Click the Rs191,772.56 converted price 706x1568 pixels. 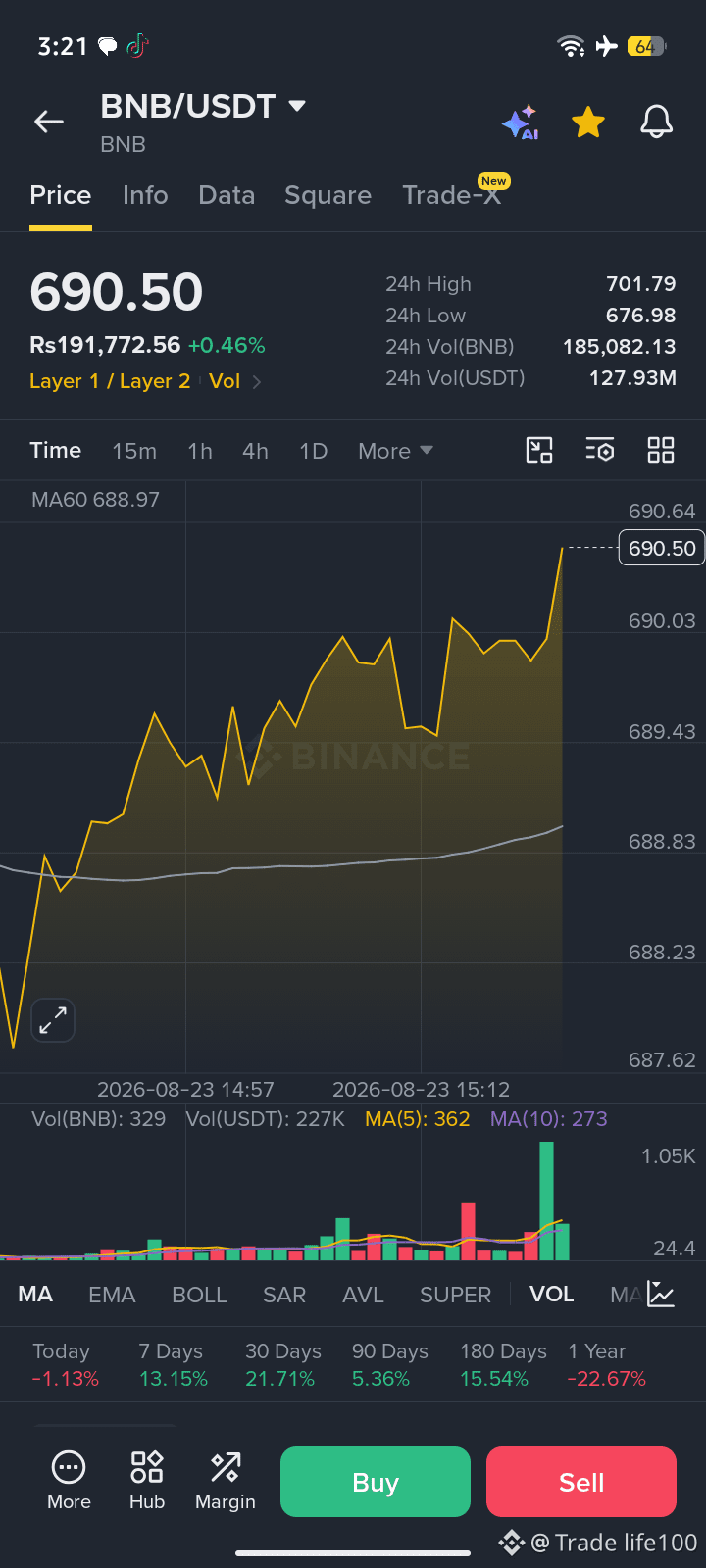(105, 345)
